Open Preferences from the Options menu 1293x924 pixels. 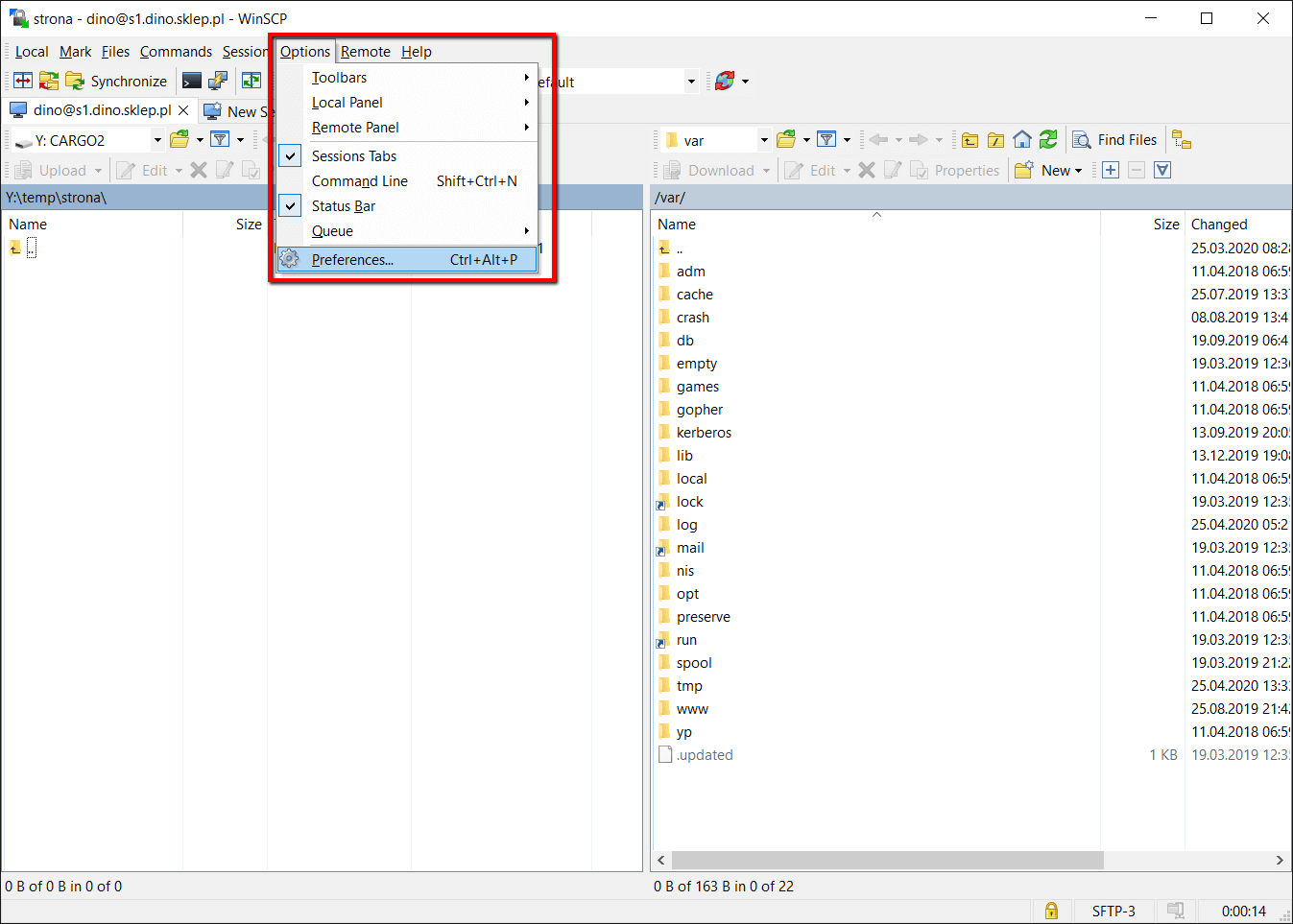pos(407,259)
